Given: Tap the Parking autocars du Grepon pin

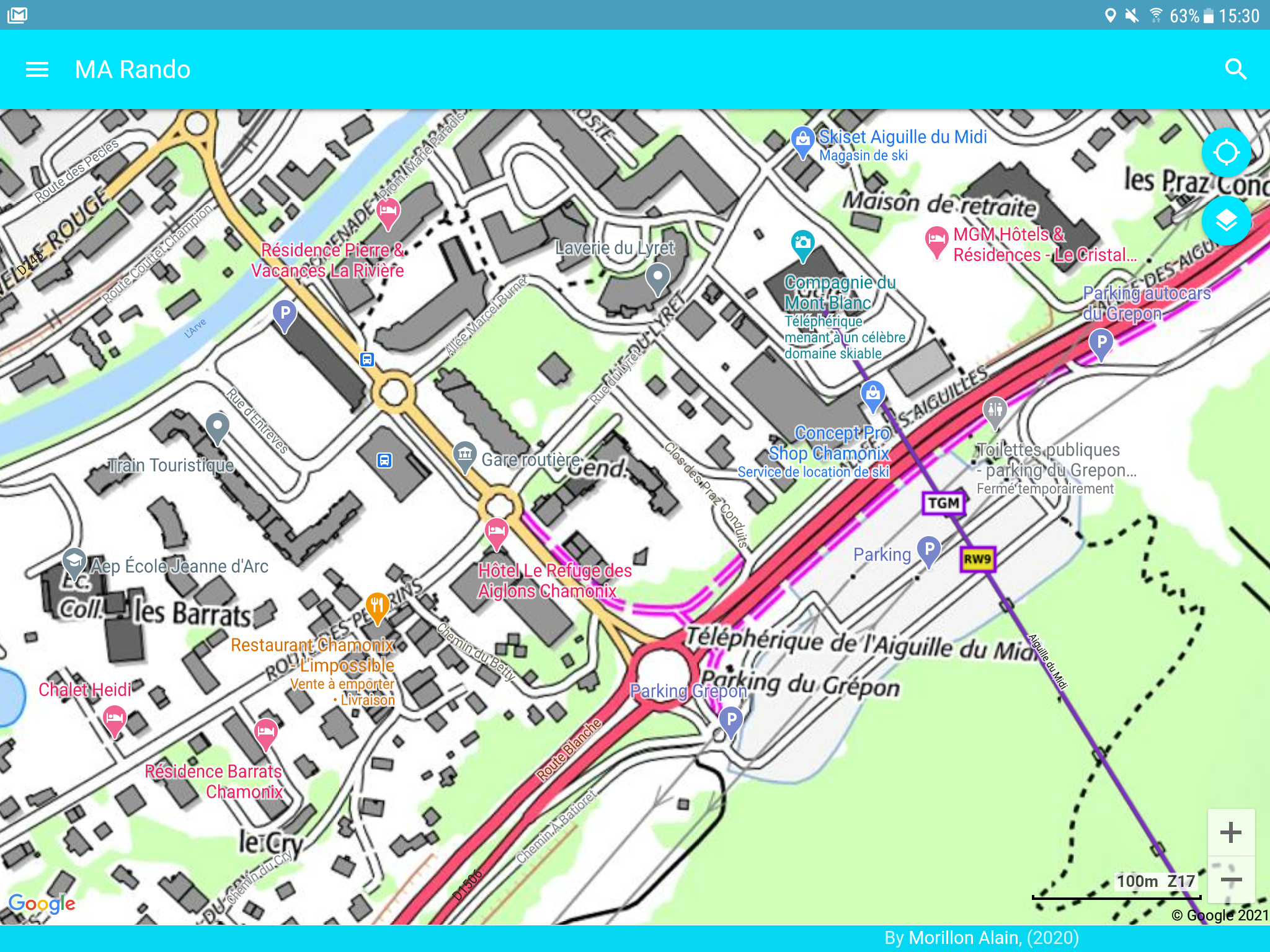Looking at the screenshot, I should pyautogui.click(x=1101, y=345).
